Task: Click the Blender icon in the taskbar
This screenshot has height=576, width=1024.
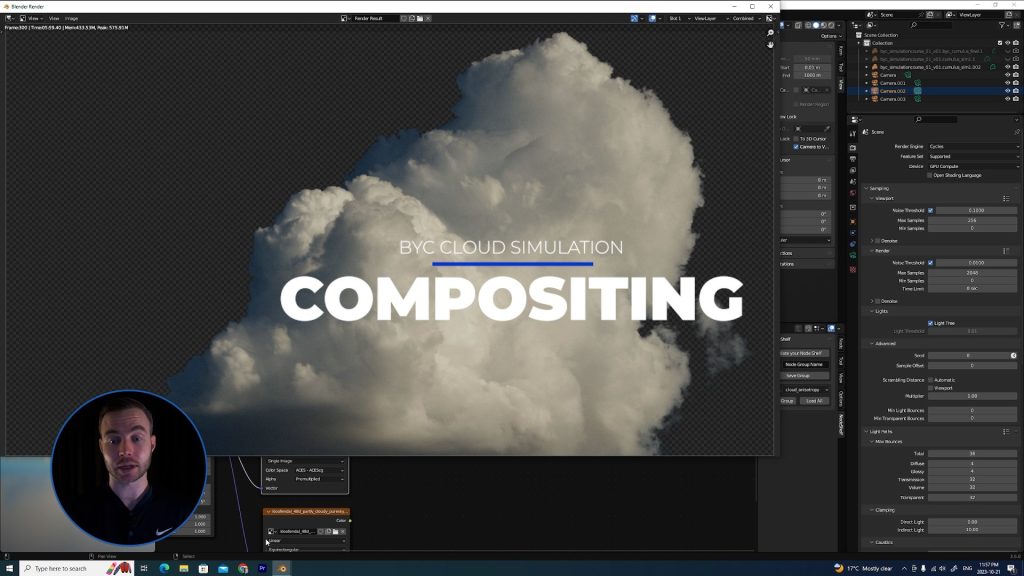Action: [x=283, y=568]
